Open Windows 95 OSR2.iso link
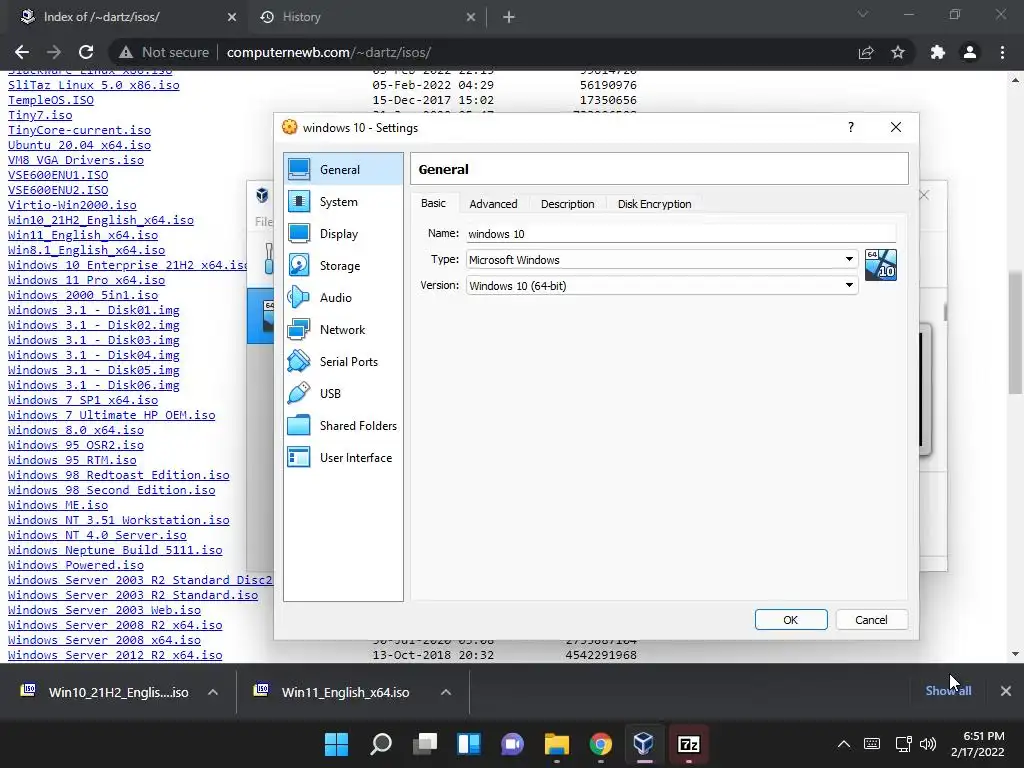This screenshot has width=1024, height=768. (x=76, y=445)
